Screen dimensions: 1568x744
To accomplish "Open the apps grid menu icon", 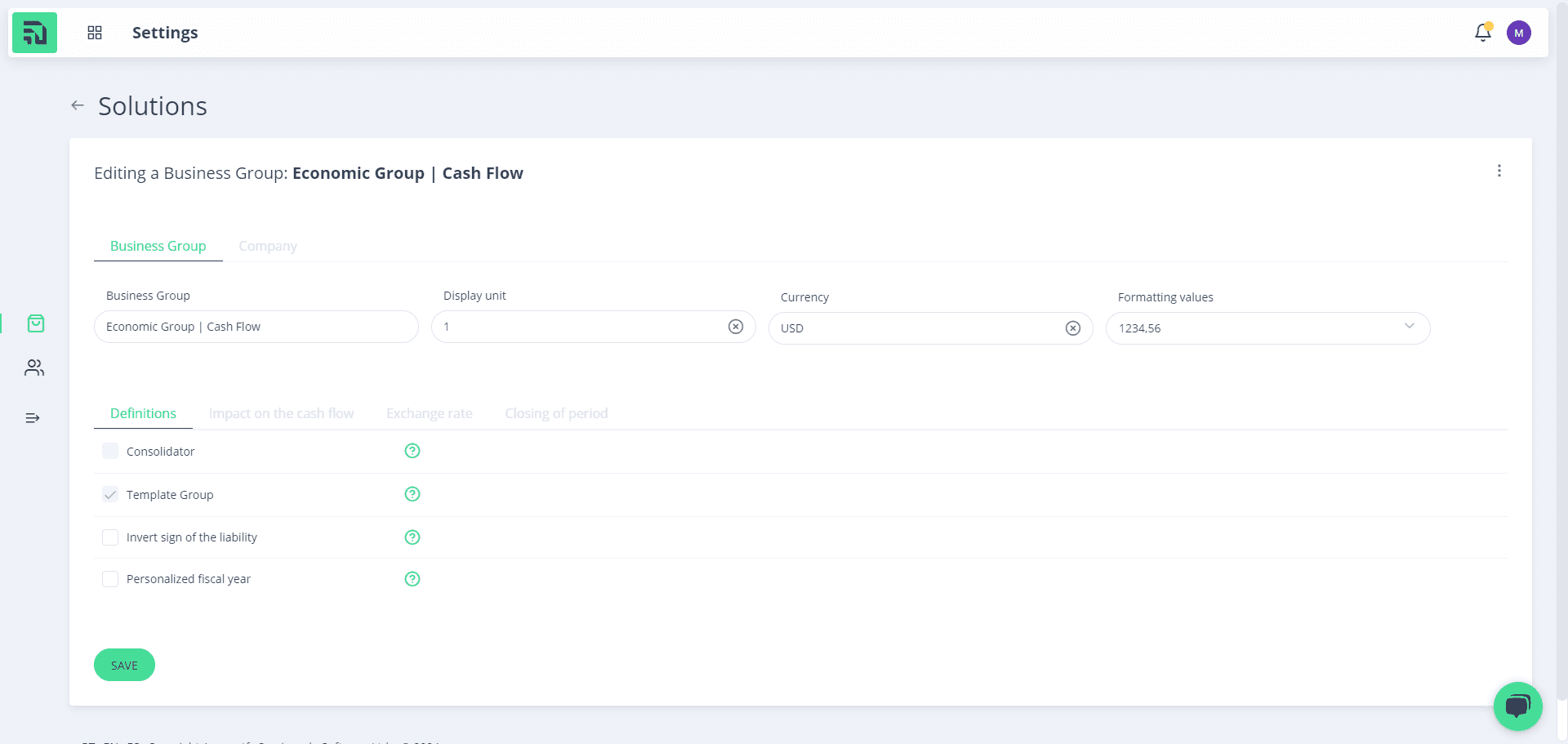I will 95,33.
